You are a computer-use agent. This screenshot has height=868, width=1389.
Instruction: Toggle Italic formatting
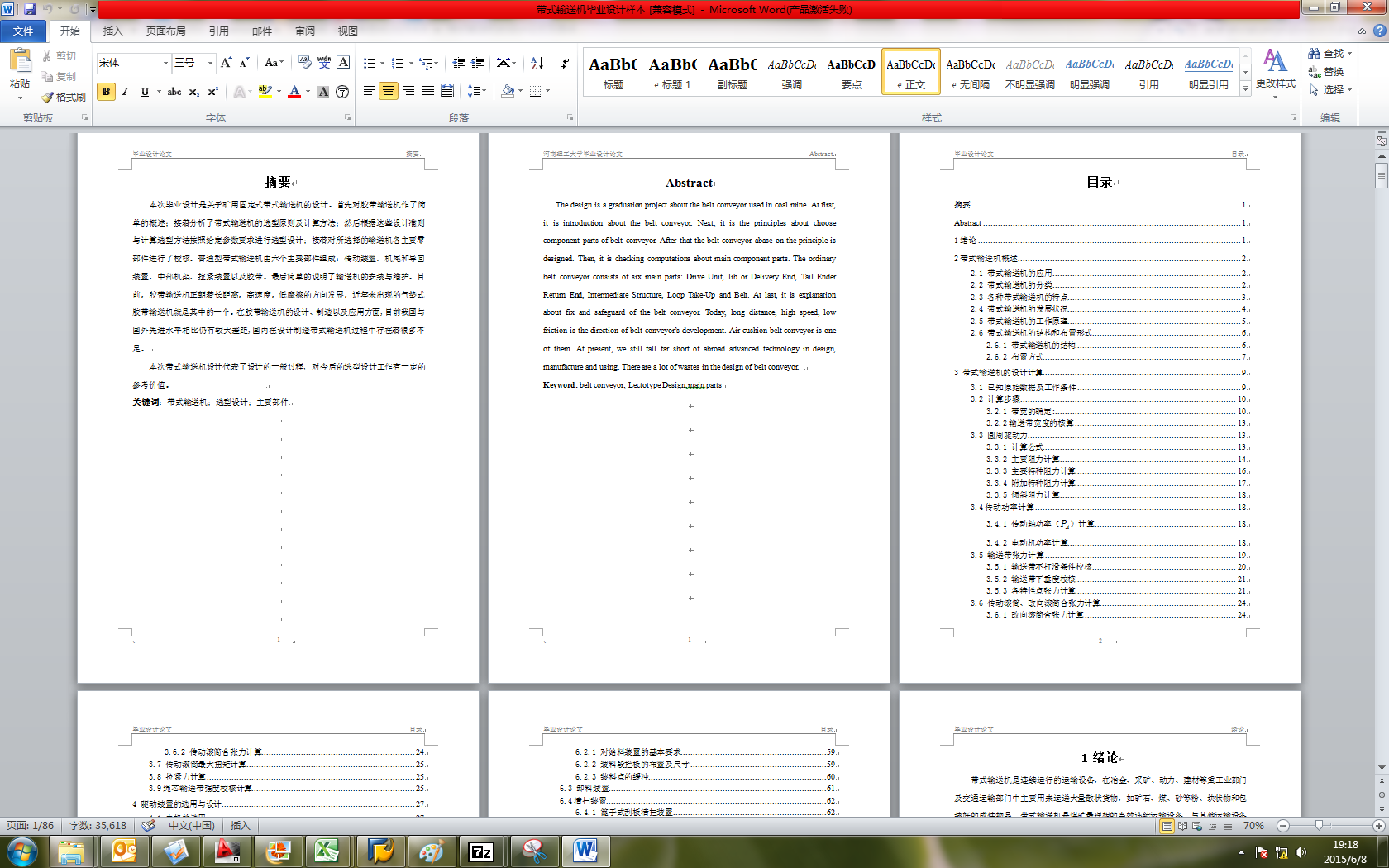pyautogui.click(x=126, y=92)
